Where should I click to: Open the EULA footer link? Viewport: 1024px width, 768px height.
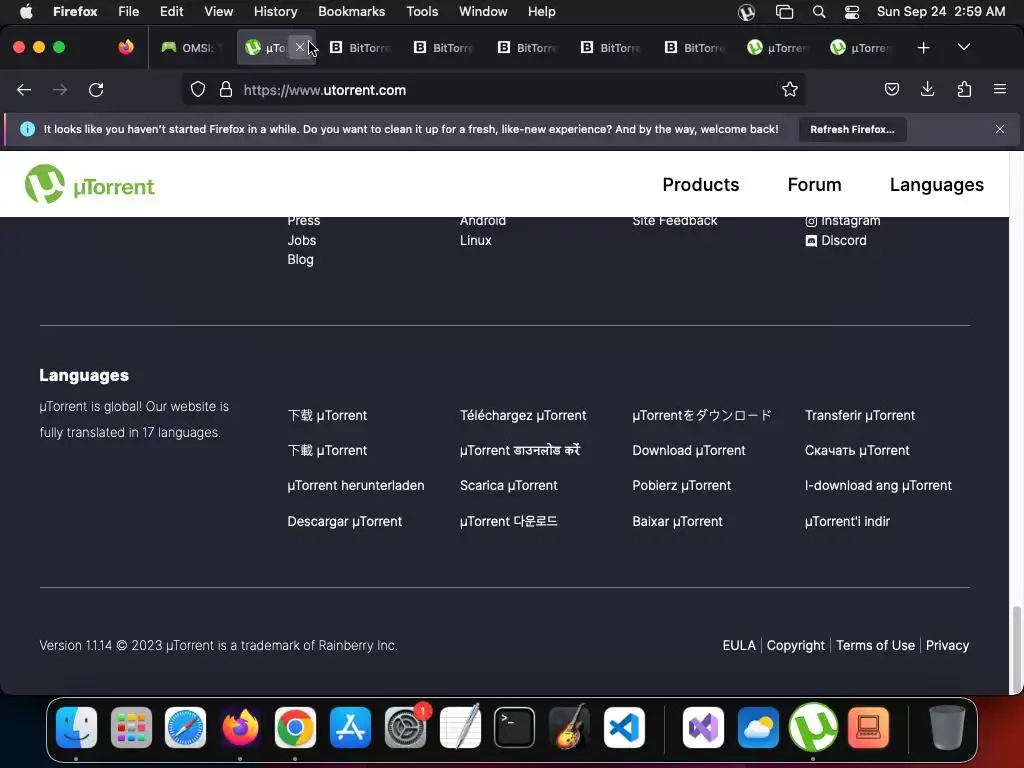[x=739, y=645]
